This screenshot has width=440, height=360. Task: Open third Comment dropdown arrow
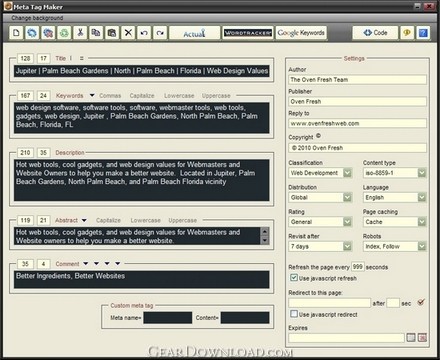pyautogui.click(x=107, y=263)
